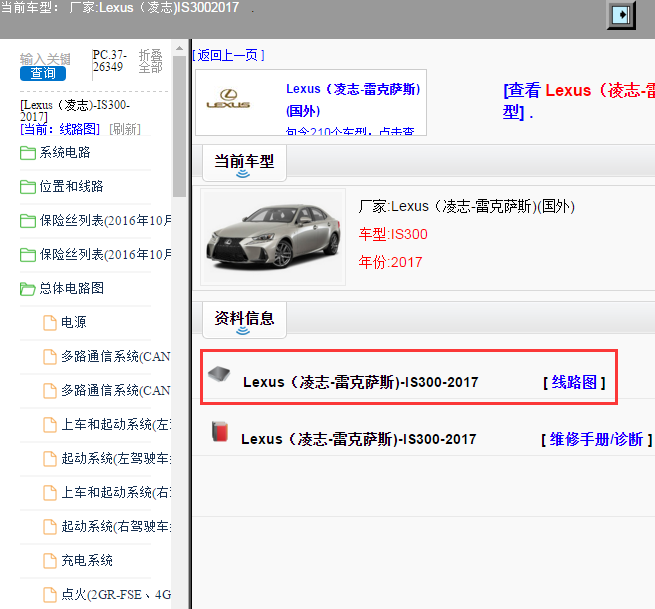The image size is (655, 609).
Task: Click [查看 Lexus 车型] link at right
Action: [x=579, y=101]
